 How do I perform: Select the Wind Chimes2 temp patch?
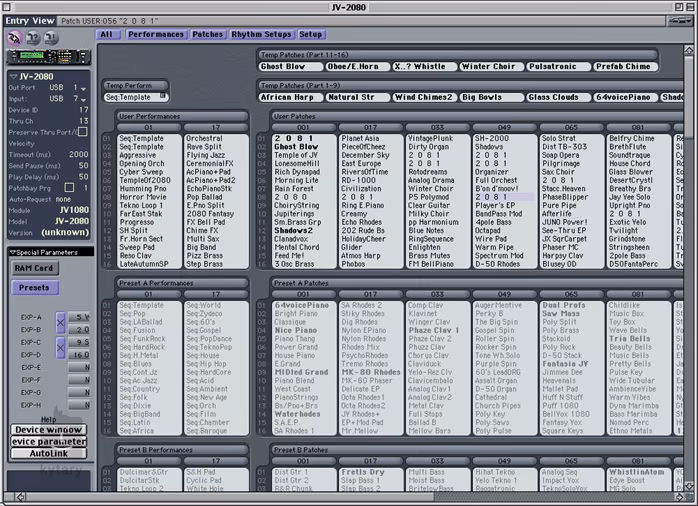(x=424, y=97)
